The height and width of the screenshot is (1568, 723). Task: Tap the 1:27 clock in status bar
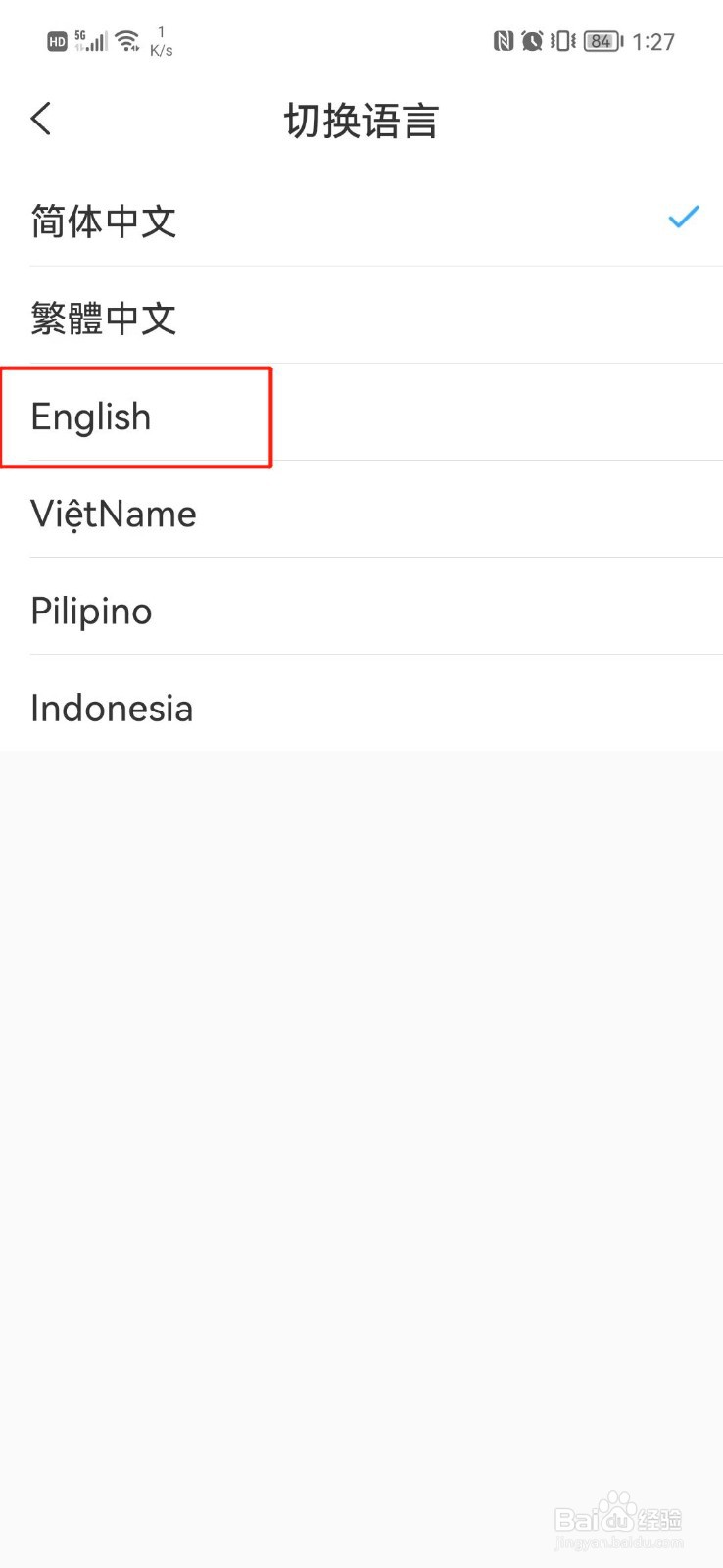click(653, 42)
